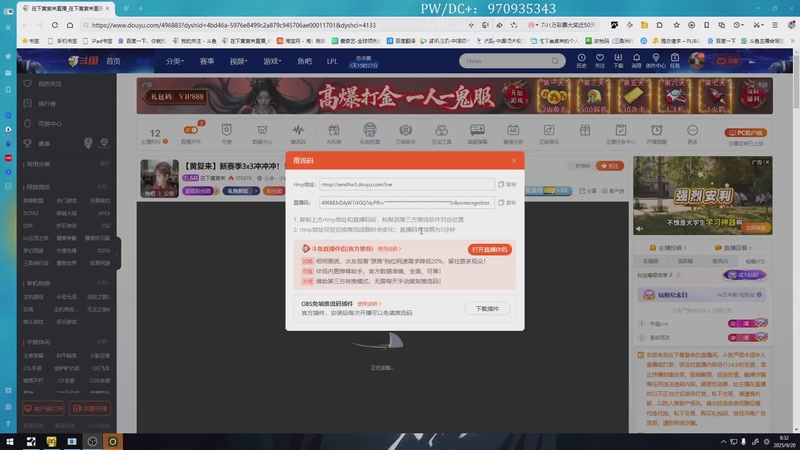Click the user avatar in header
Image resolution: width=800 pixels, height=450 pixels.
point(696,60)
